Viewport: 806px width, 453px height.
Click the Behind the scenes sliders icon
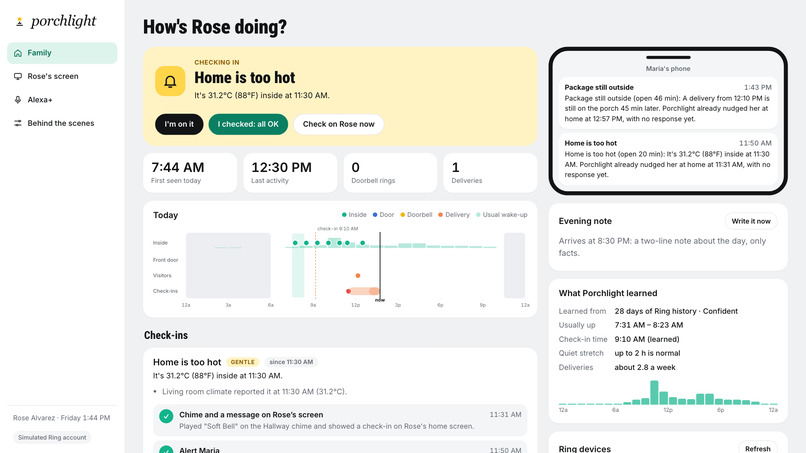point(18,123)
